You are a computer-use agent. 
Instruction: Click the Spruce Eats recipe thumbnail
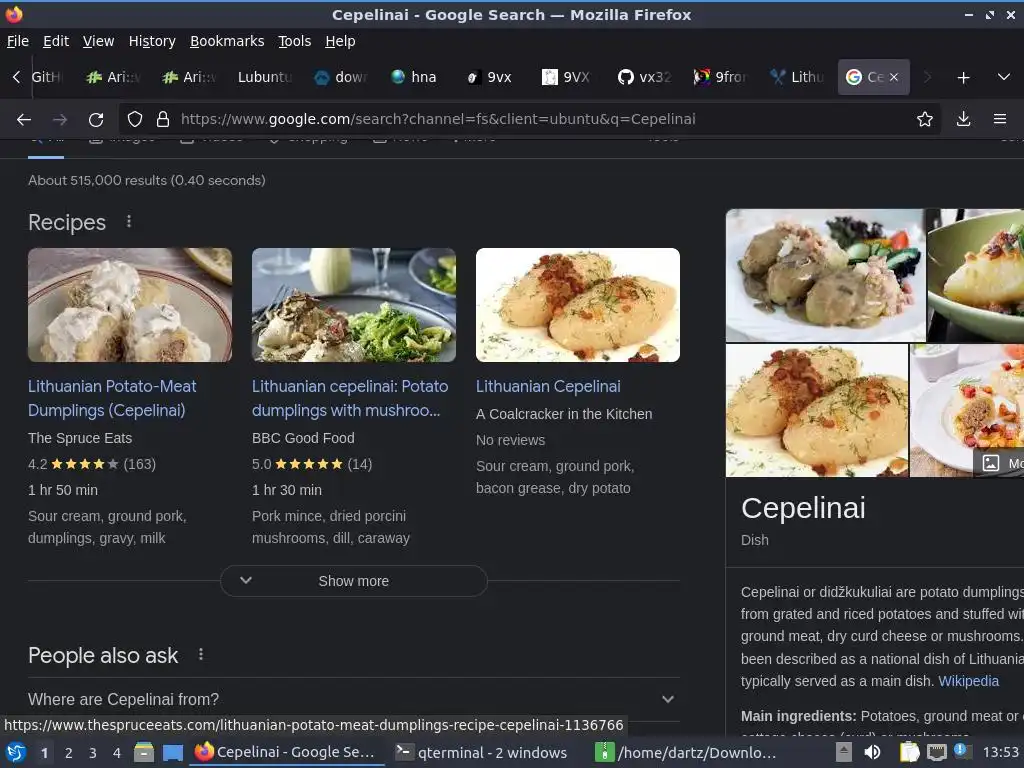coord(130,304)
